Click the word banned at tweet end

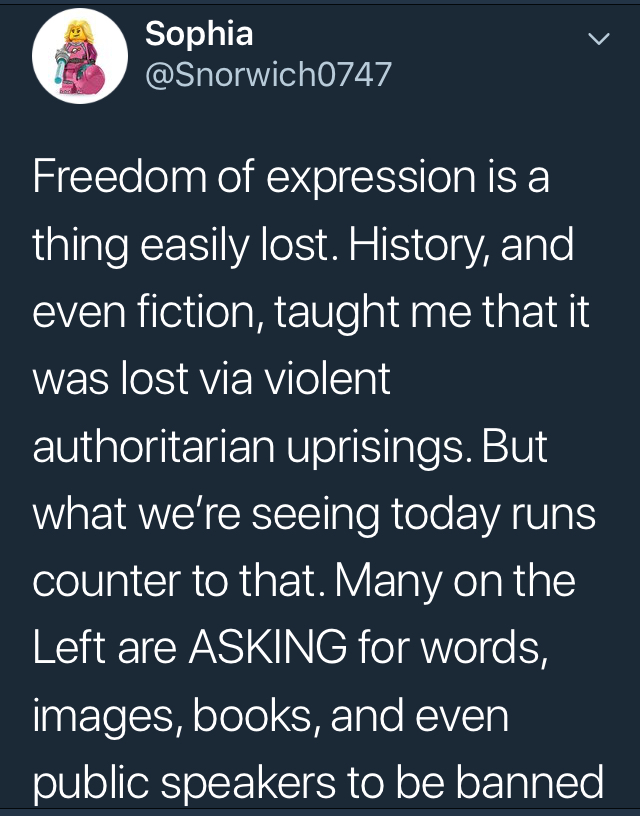coord(530,782)
